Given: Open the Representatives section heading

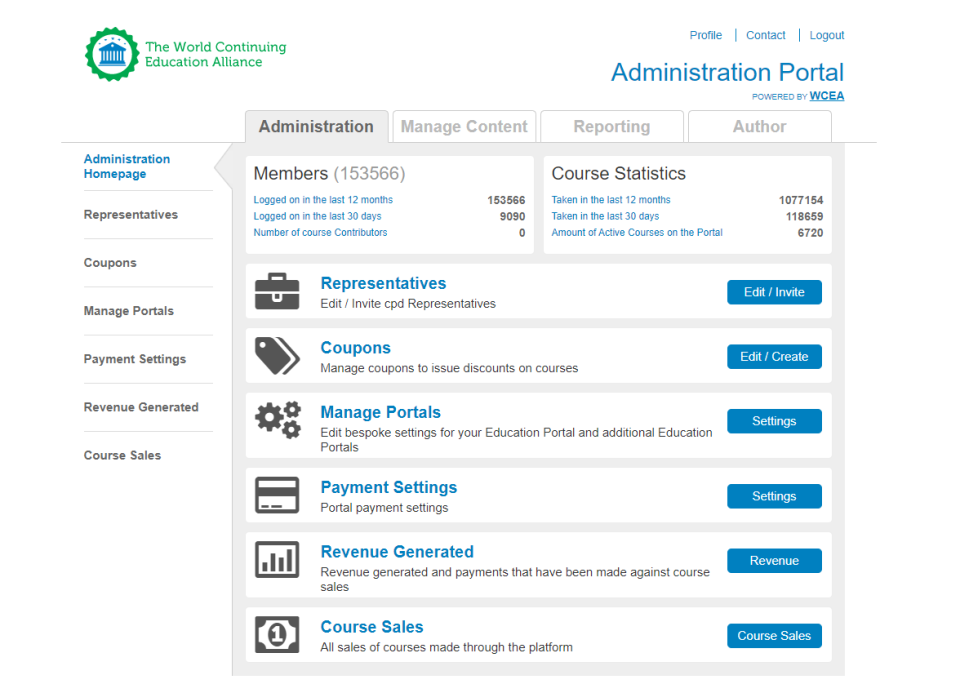Looking at the screenshot, I should pos(383,283).
